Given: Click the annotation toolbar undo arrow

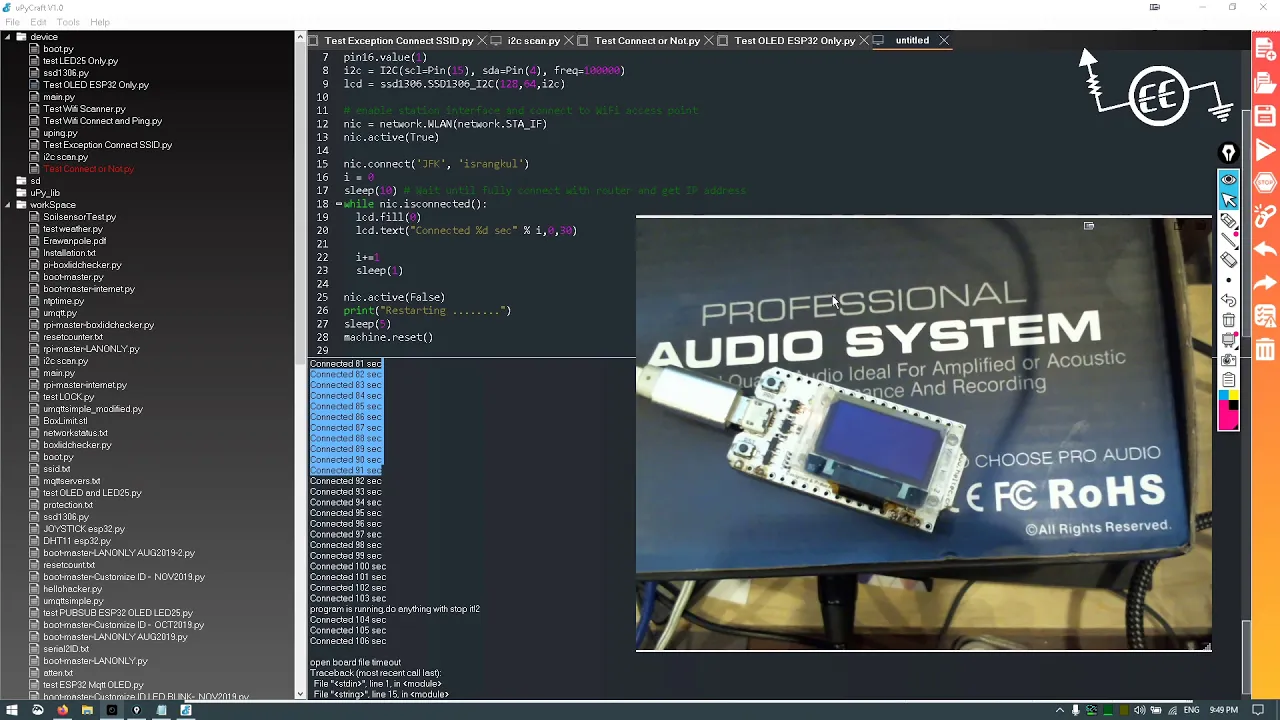Looking at the screenshot, I should coord(1228,300).
